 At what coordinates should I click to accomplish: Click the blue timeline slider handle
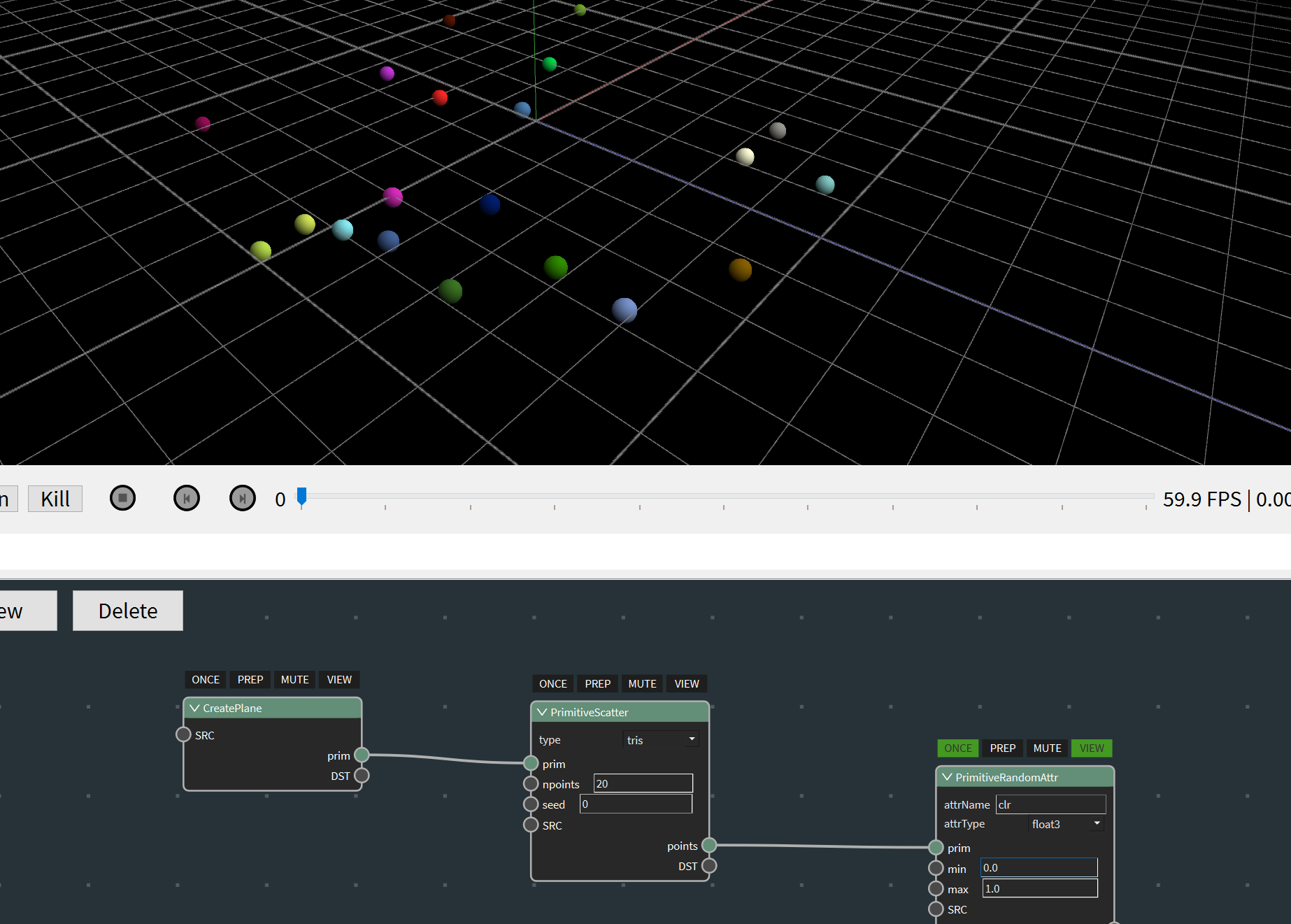[301, 497]
